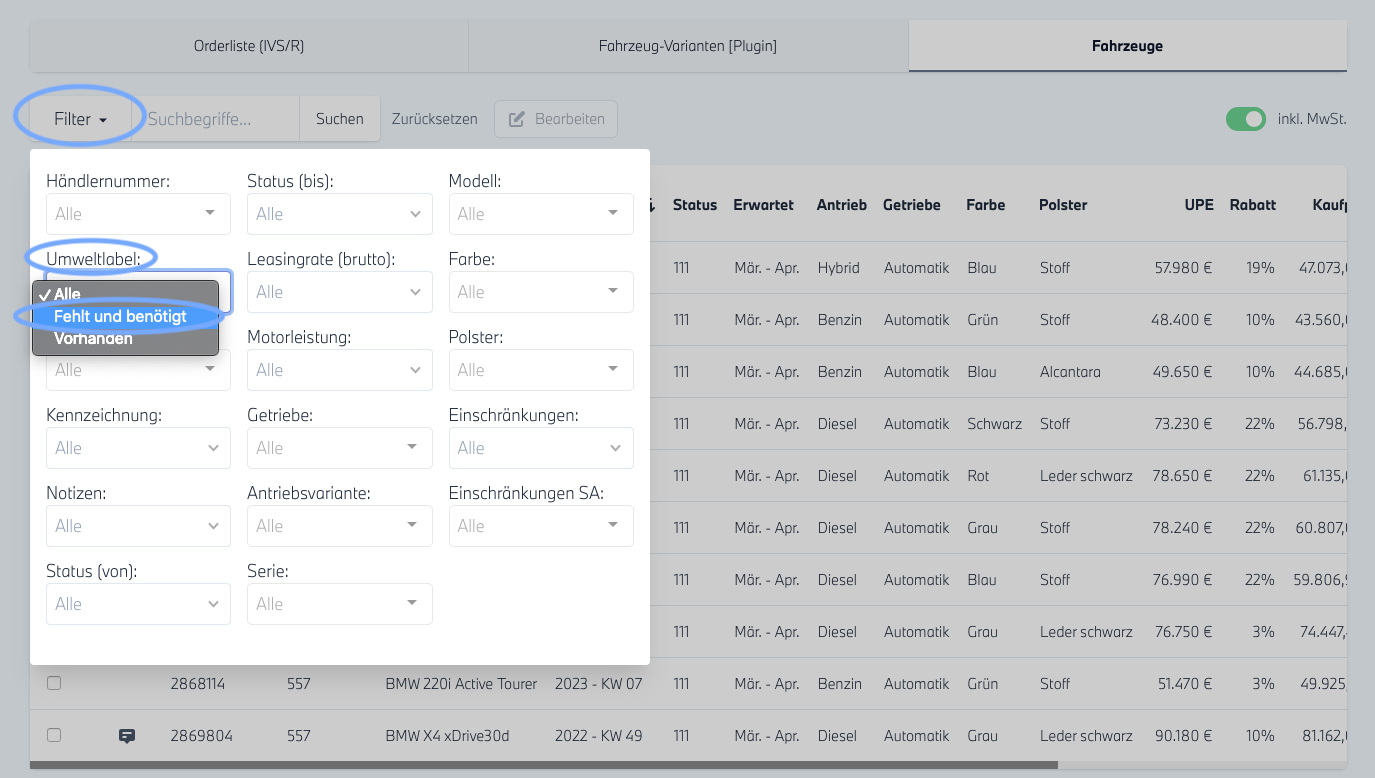Open the Getriebe filter dropdown

339,448
